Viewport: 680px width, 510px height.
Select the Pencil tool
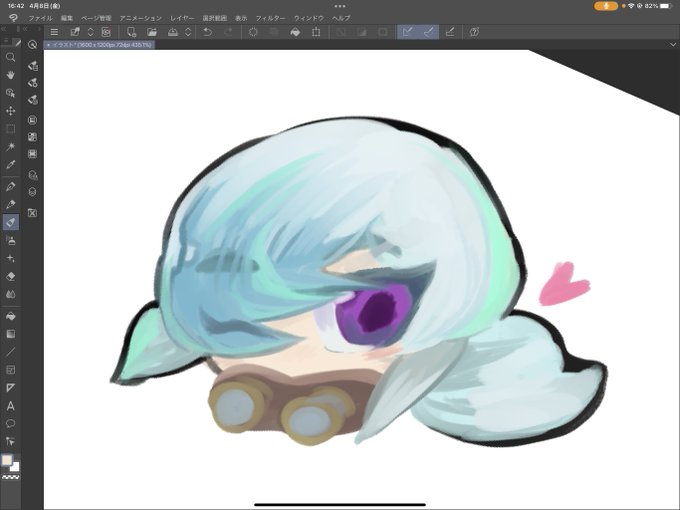click(x=10, y=204)
